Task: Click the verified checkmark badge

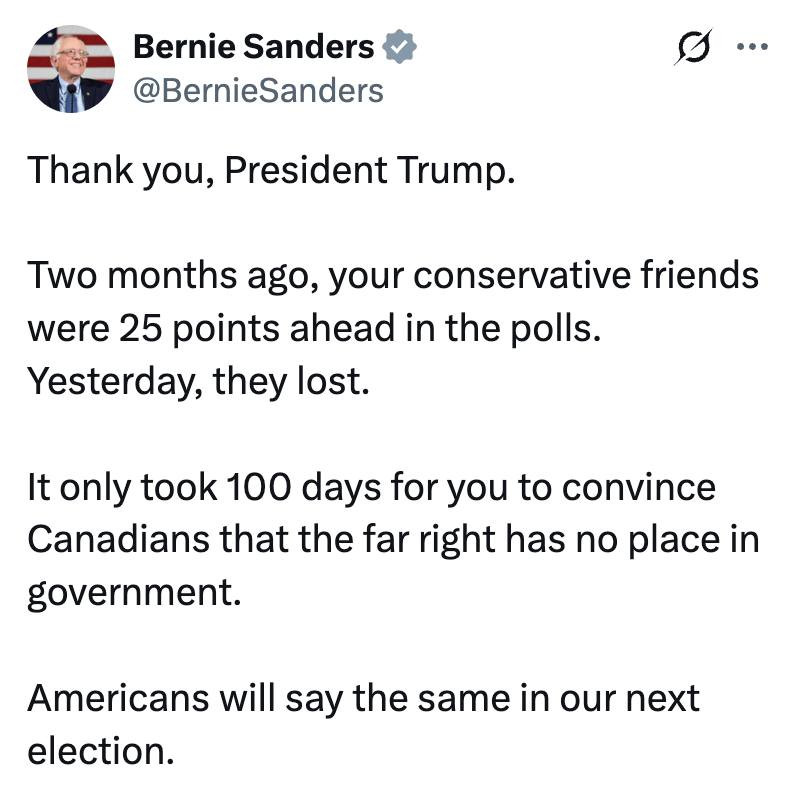Action: pyautogui.click(x=399, y=47)
